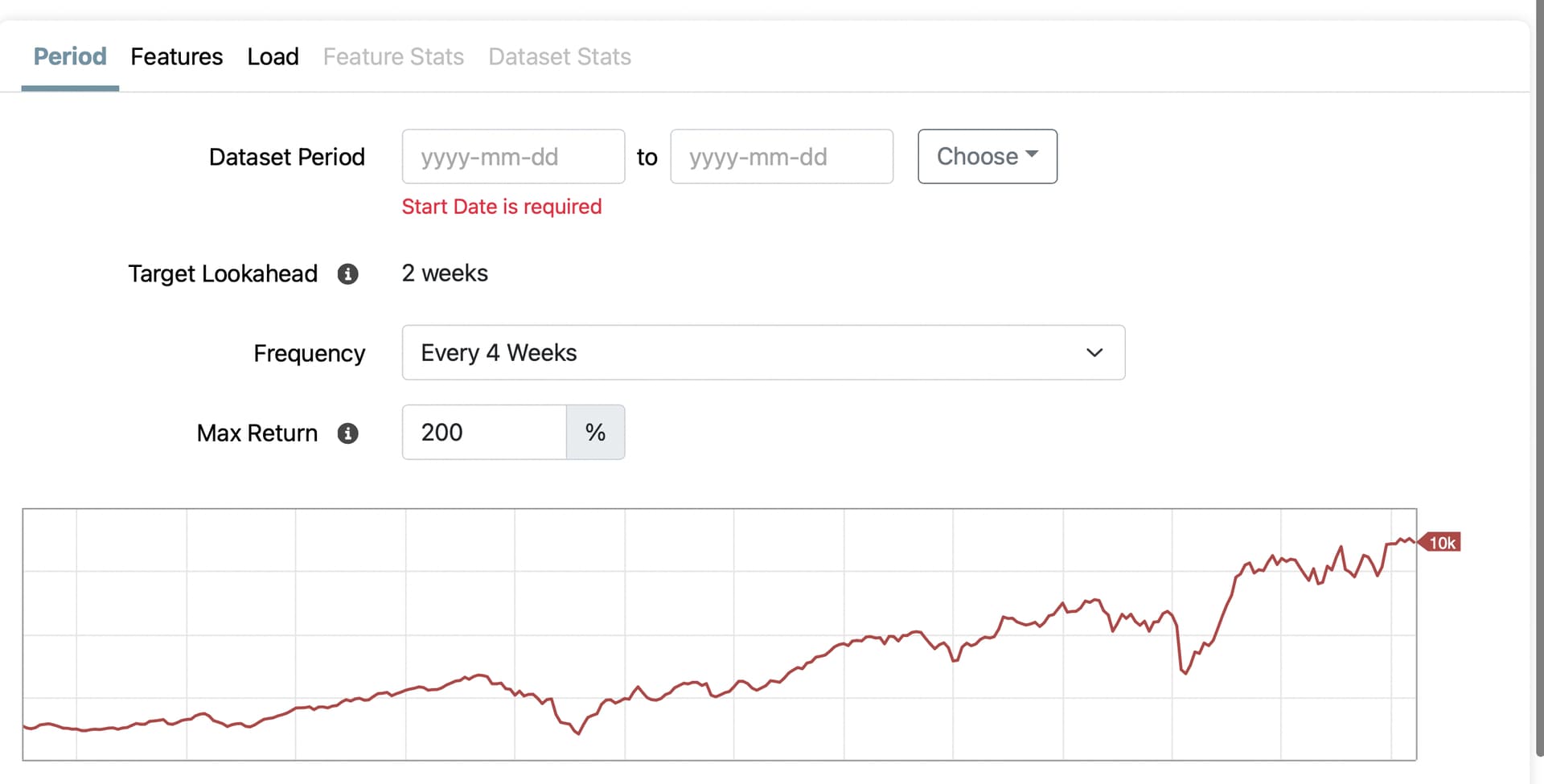This screenshot has width=1544, height=784.
Task: Focus the dataset start date field
Action: (x=513, y=157)
